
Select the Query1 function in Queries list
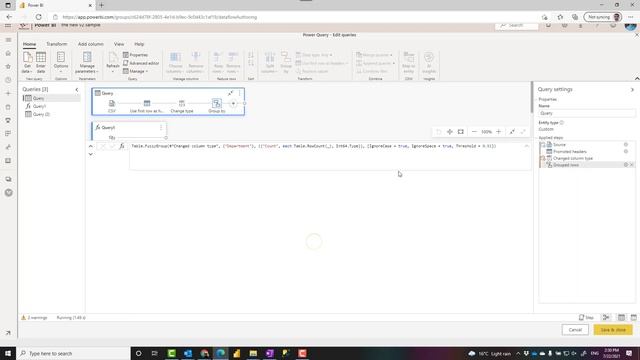click(x=51, y=106)
